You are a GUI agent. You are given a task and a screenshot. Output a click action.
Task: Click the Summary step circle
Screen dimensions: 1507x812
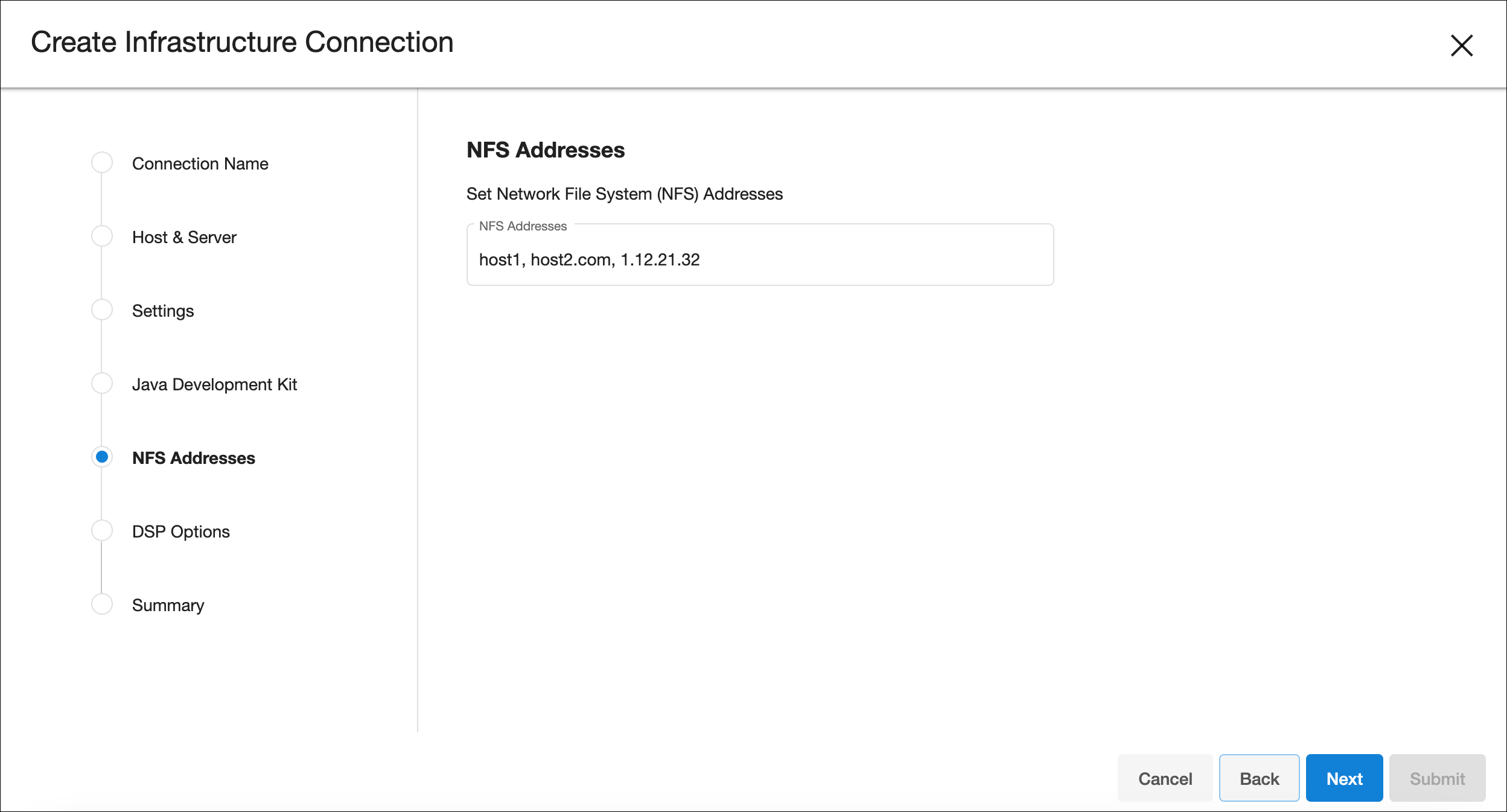coord(102,604)
